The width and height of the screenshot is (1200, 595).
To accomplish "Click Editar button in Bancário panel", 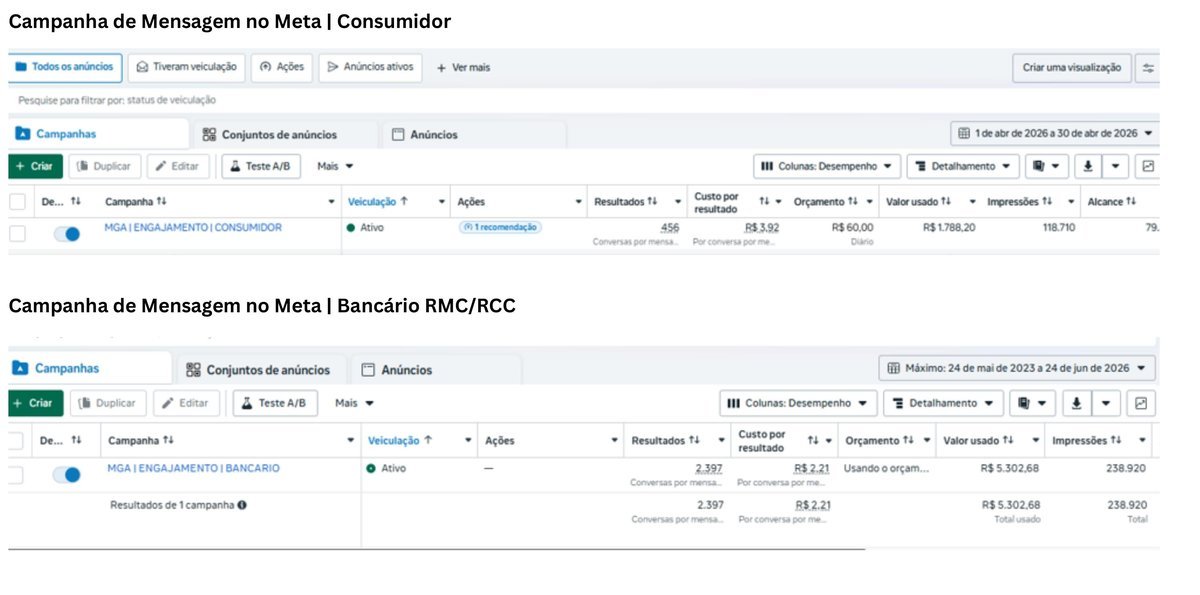I will (x=186, y=403).
